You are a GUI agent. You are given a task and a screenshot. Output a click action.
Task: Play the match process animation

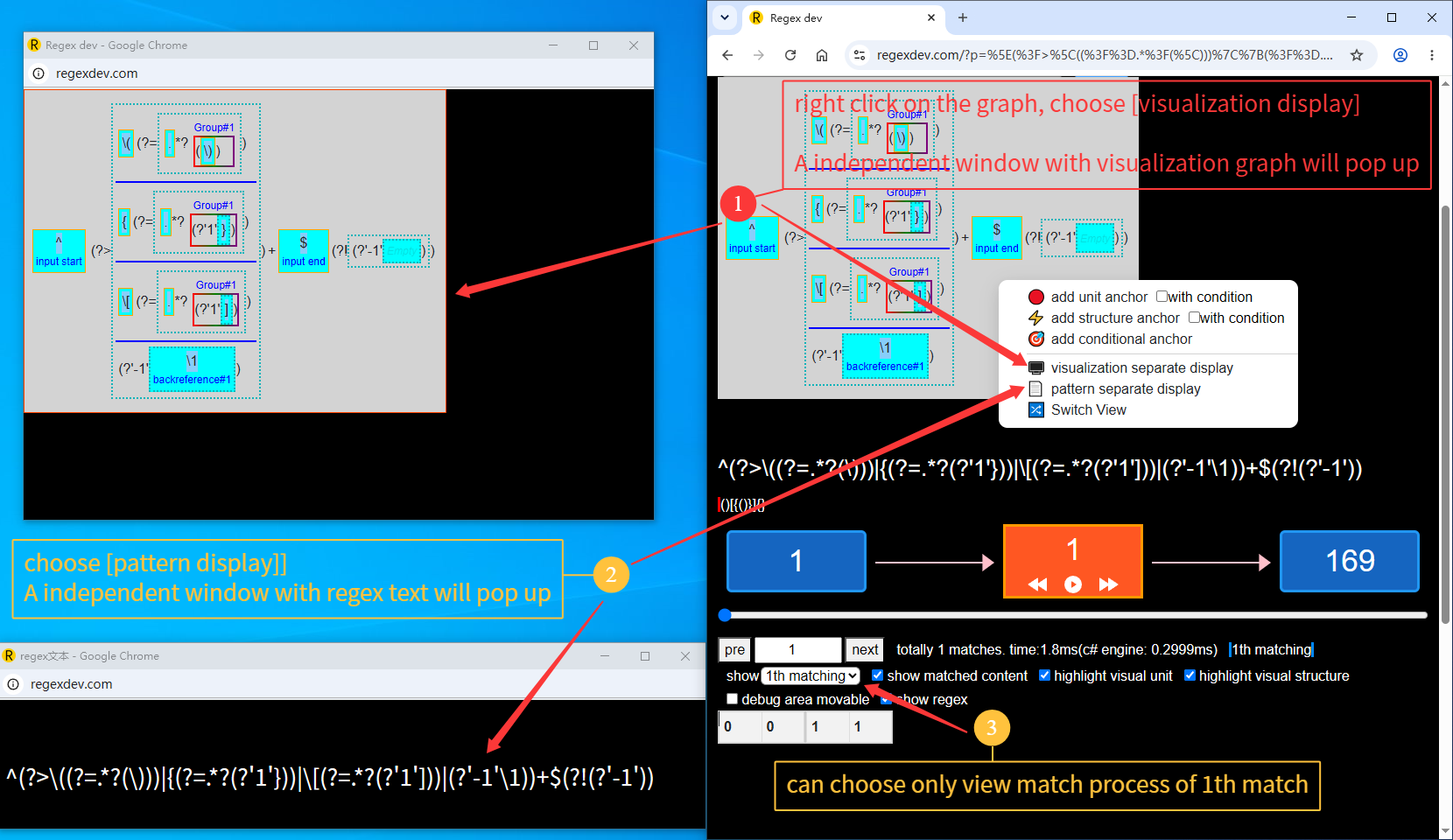click(1073, 584)
